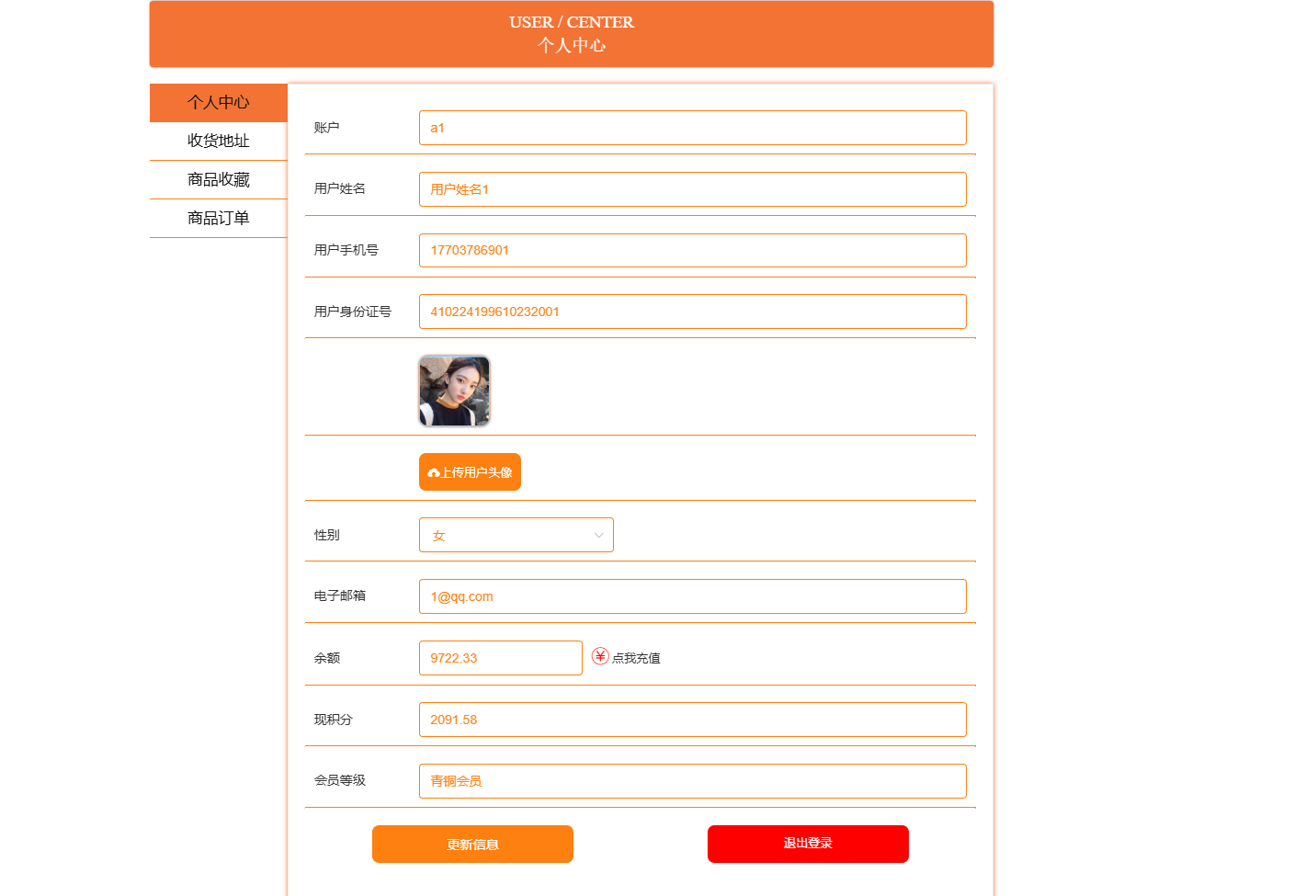Select the 会员等级 membership level field
This screenshot has width=1316, height=896.
(692, 781)
